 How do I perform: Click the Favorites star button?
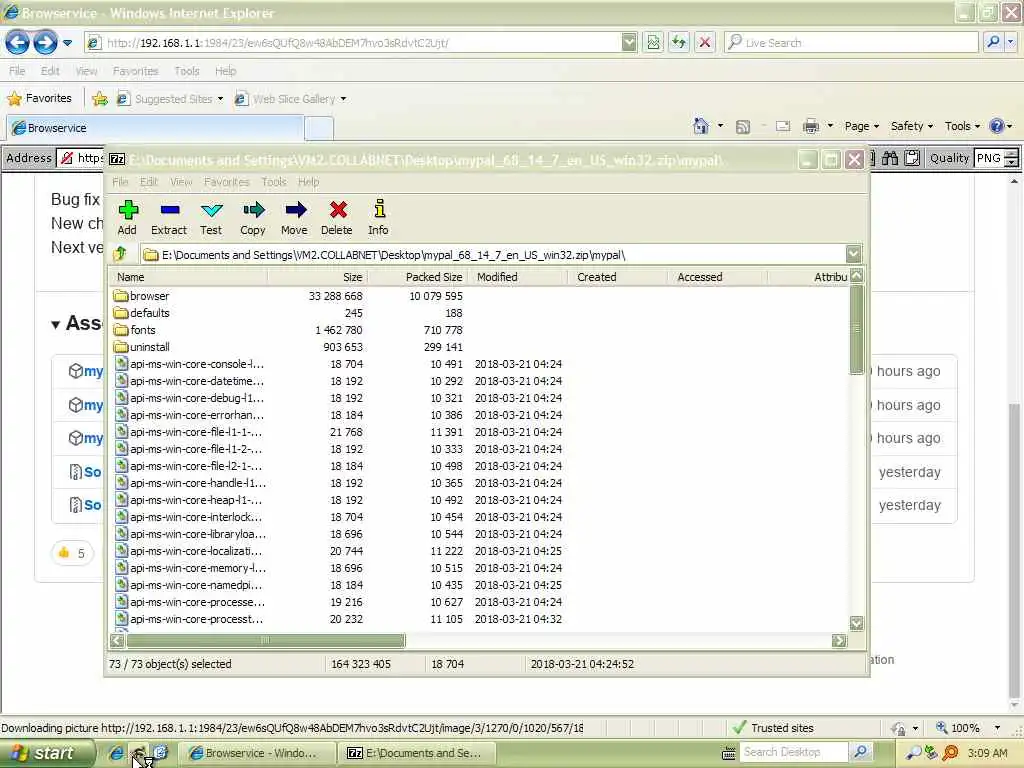40,99
